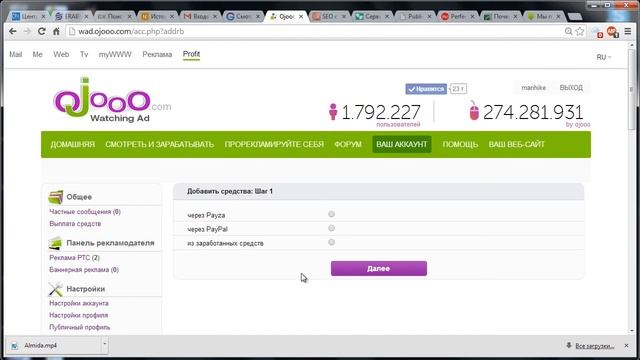Click the Панель рекламодателя section icon
Viewport: 640px width, 360px height.
[x=55, y=243]
